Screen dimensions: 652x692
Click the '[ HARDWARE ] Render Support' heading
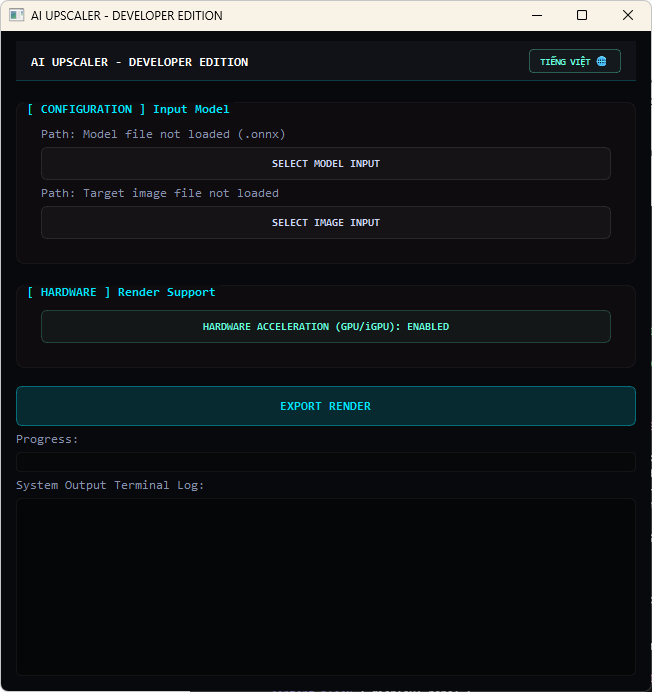click(121, 292)
